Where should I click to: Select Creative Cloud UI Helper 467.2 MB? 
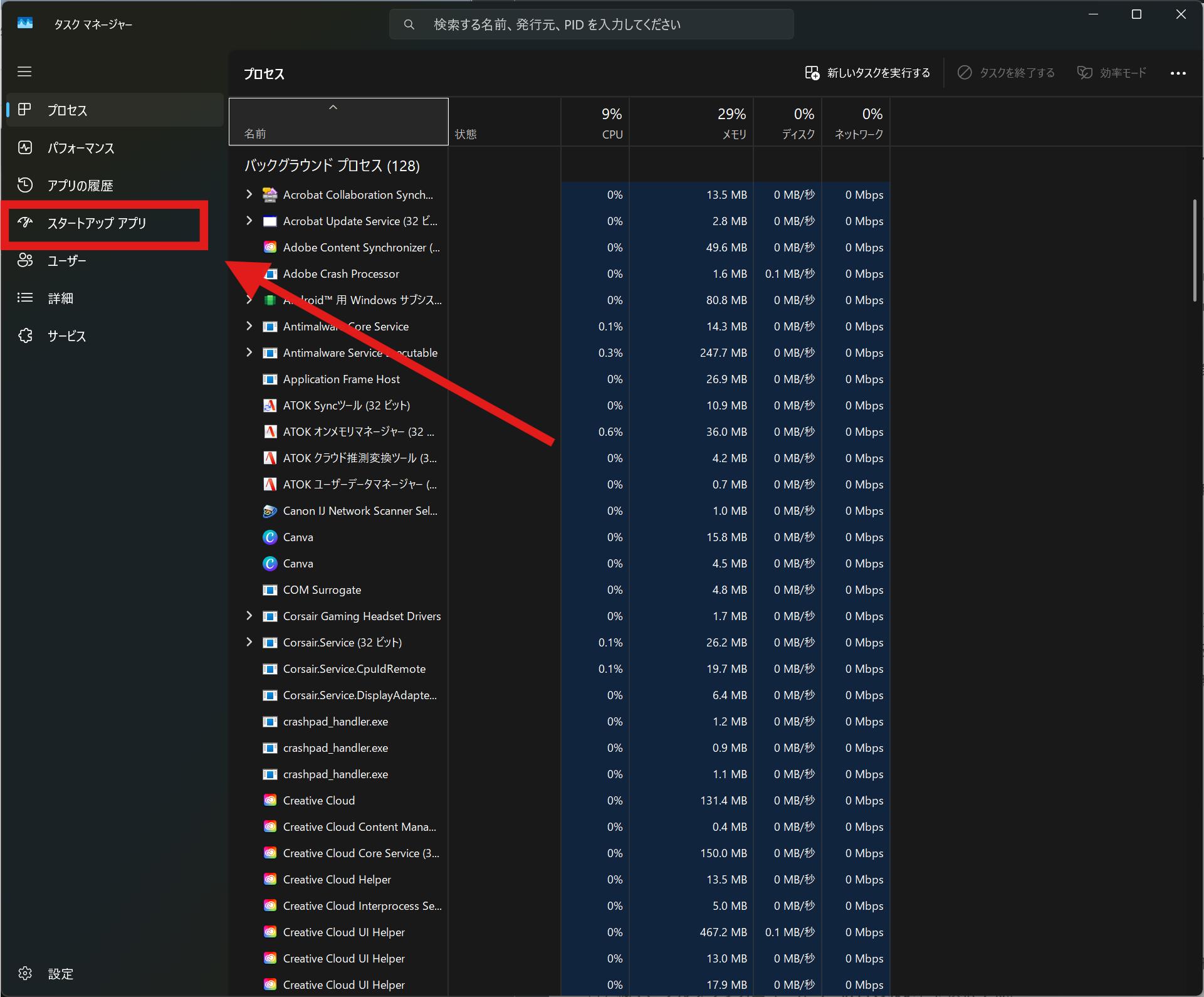pyautogui.click(x=344, y=932)
